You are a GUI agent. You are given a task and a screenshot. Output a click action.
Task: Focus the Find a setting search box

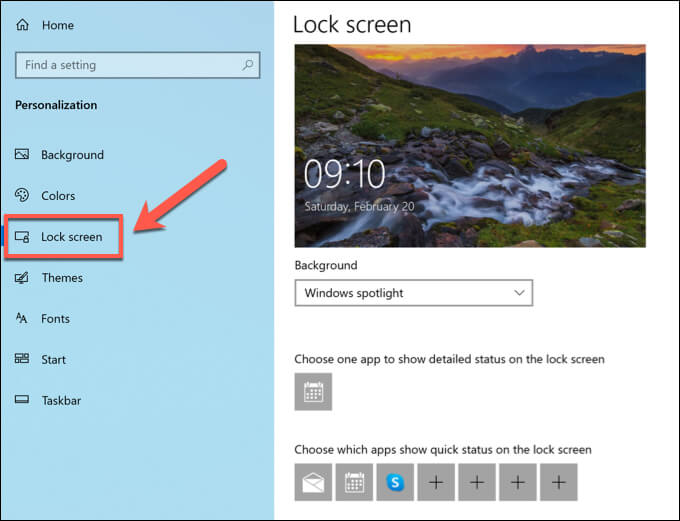point(137,65)
